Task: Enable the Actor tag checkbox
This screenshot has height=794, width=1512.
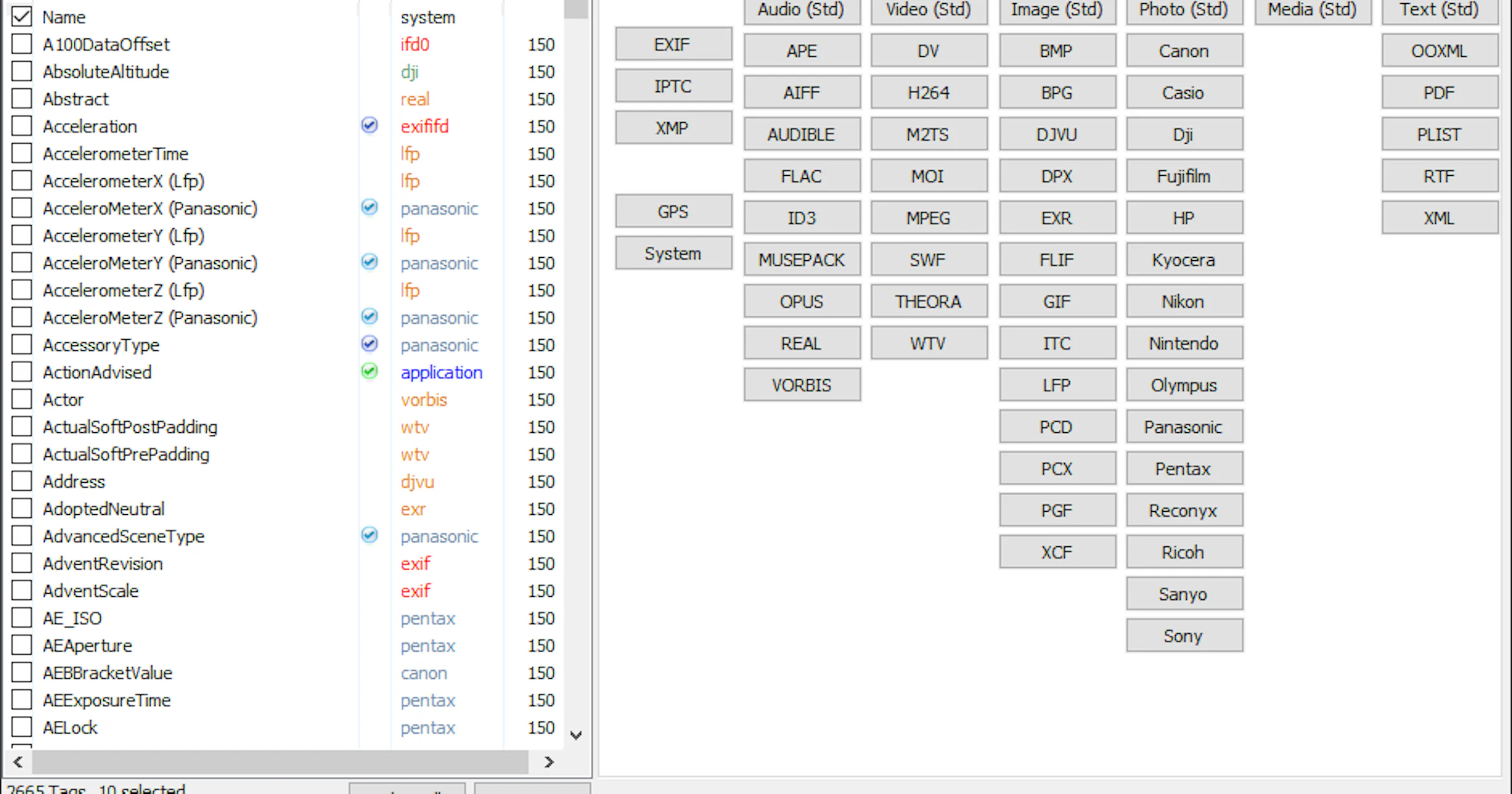Action: pos(21,399)
